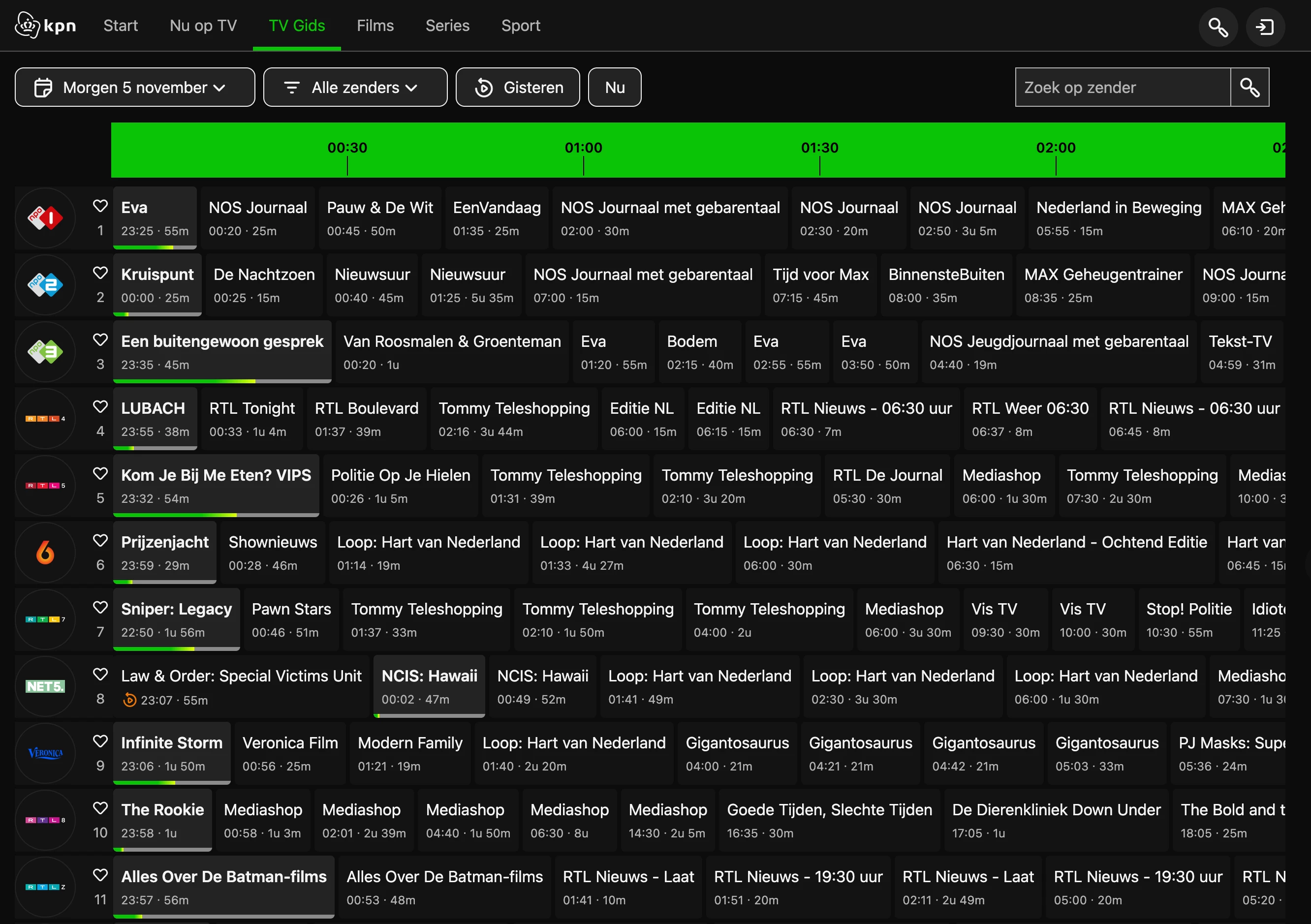Open the Sport tab

click(520, 26)
